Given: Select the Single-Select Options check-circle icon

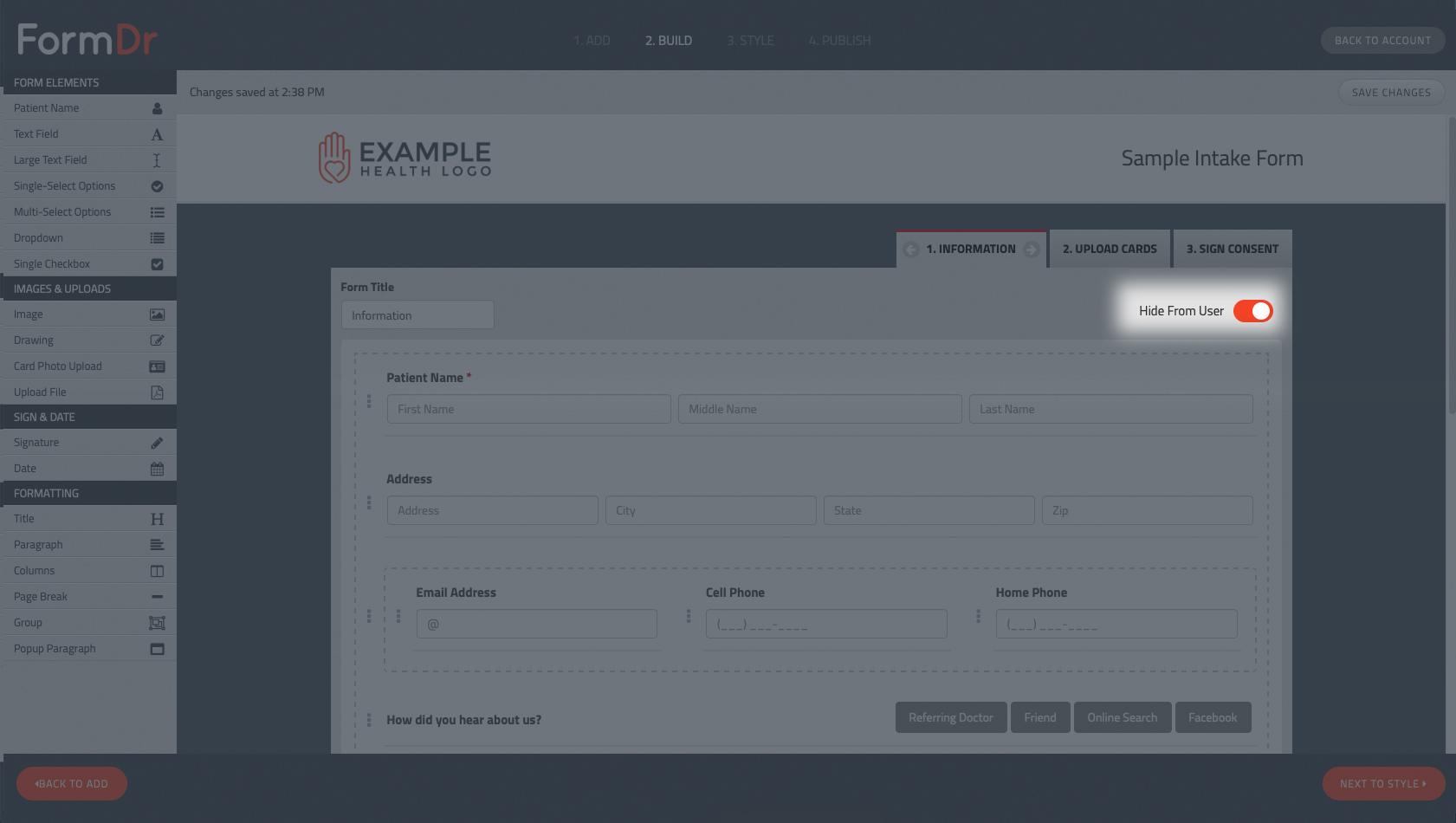Looking at the screenshot, I should click(x=157, y=186).
